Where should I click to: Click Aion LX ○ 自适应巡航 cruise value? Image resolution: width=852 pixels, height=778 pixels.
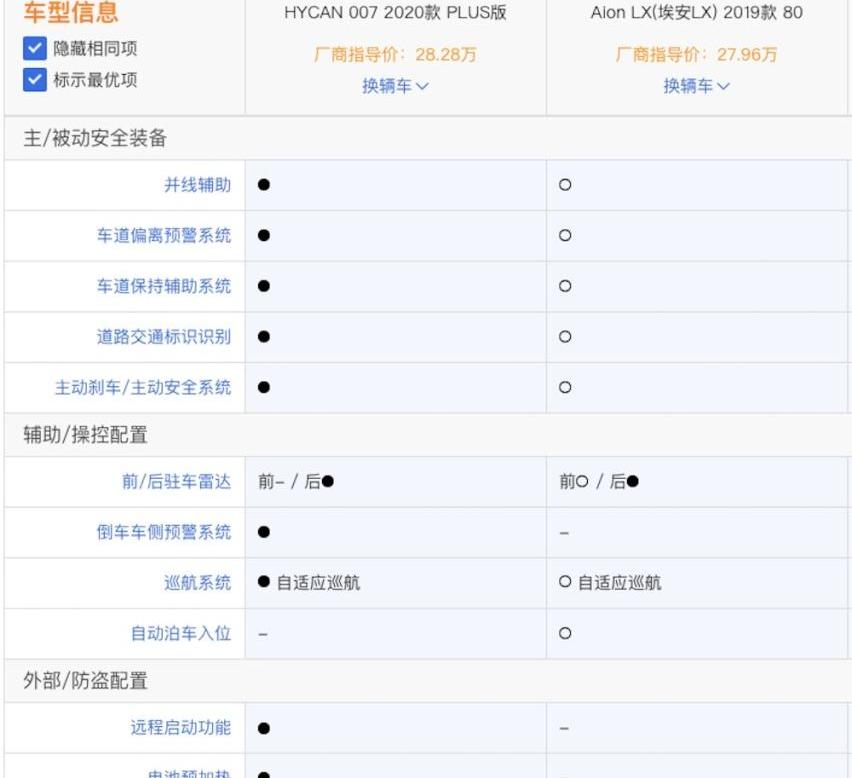610,583
